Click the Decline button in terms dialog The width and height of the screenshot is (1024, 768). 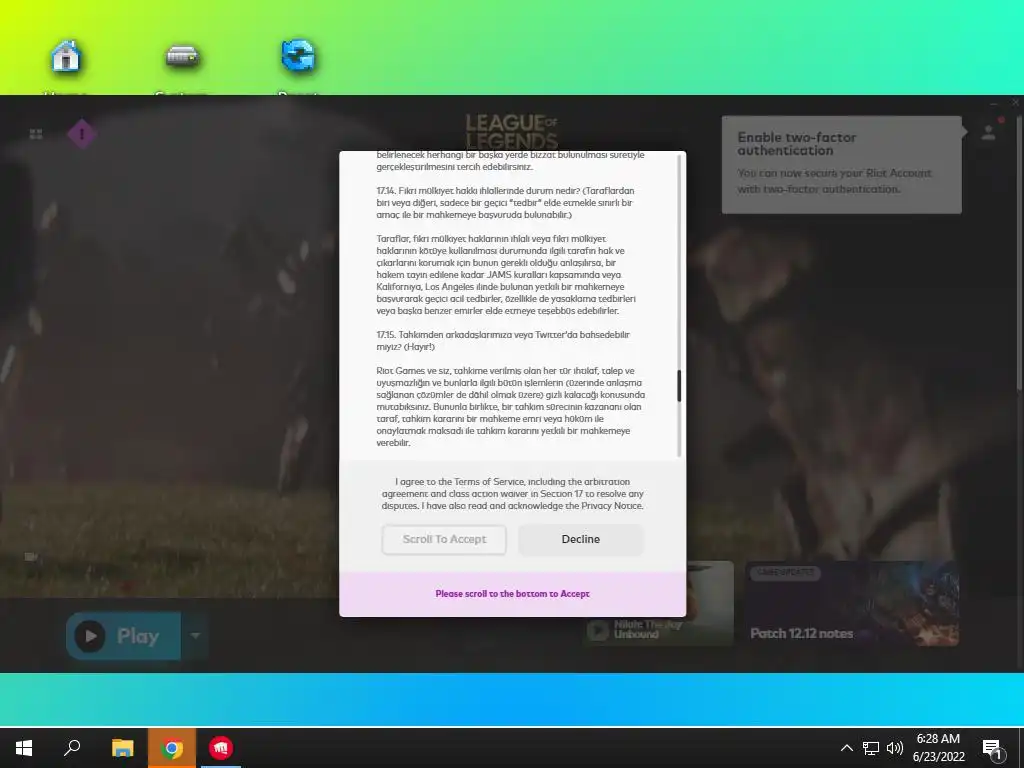click(x=581, y=539)
